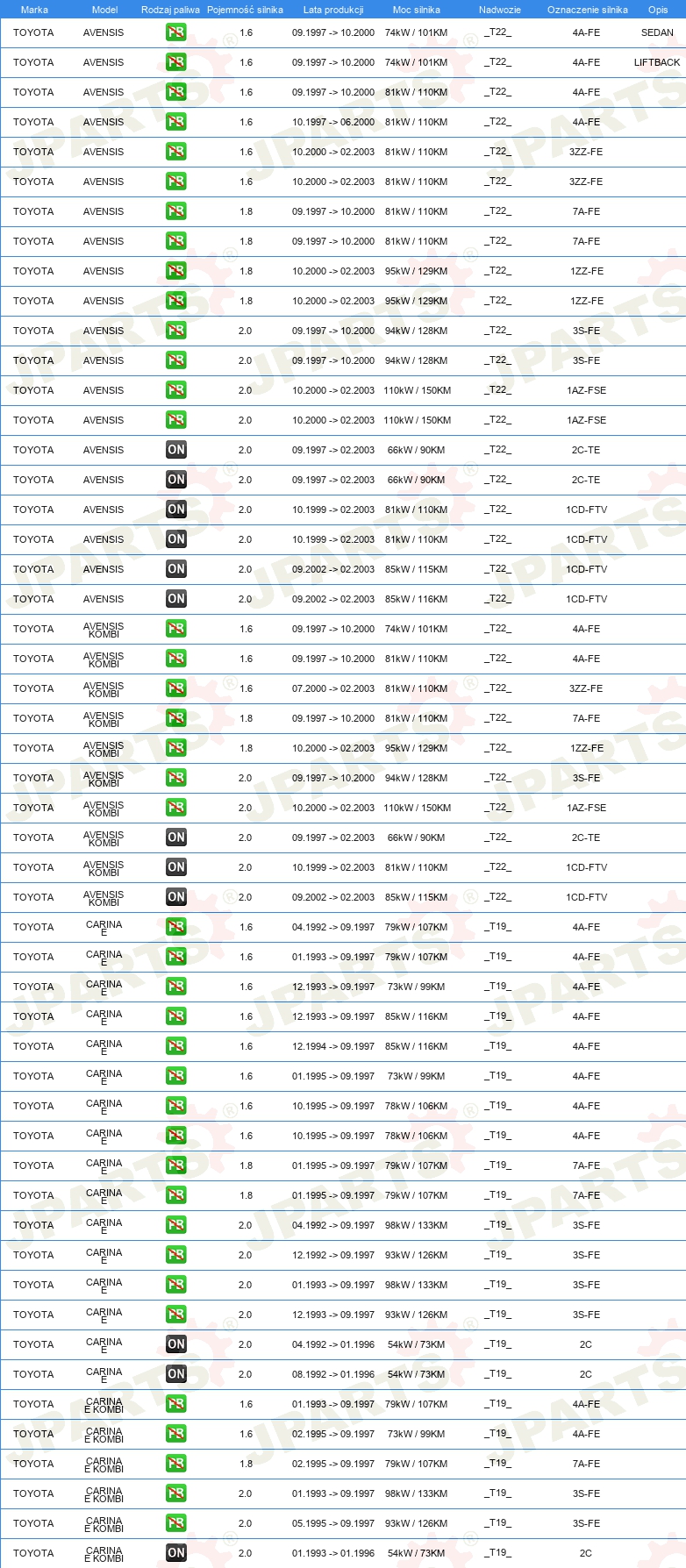
Task: Select the SEDAN description cell
Action: click(x=657, y=32)
